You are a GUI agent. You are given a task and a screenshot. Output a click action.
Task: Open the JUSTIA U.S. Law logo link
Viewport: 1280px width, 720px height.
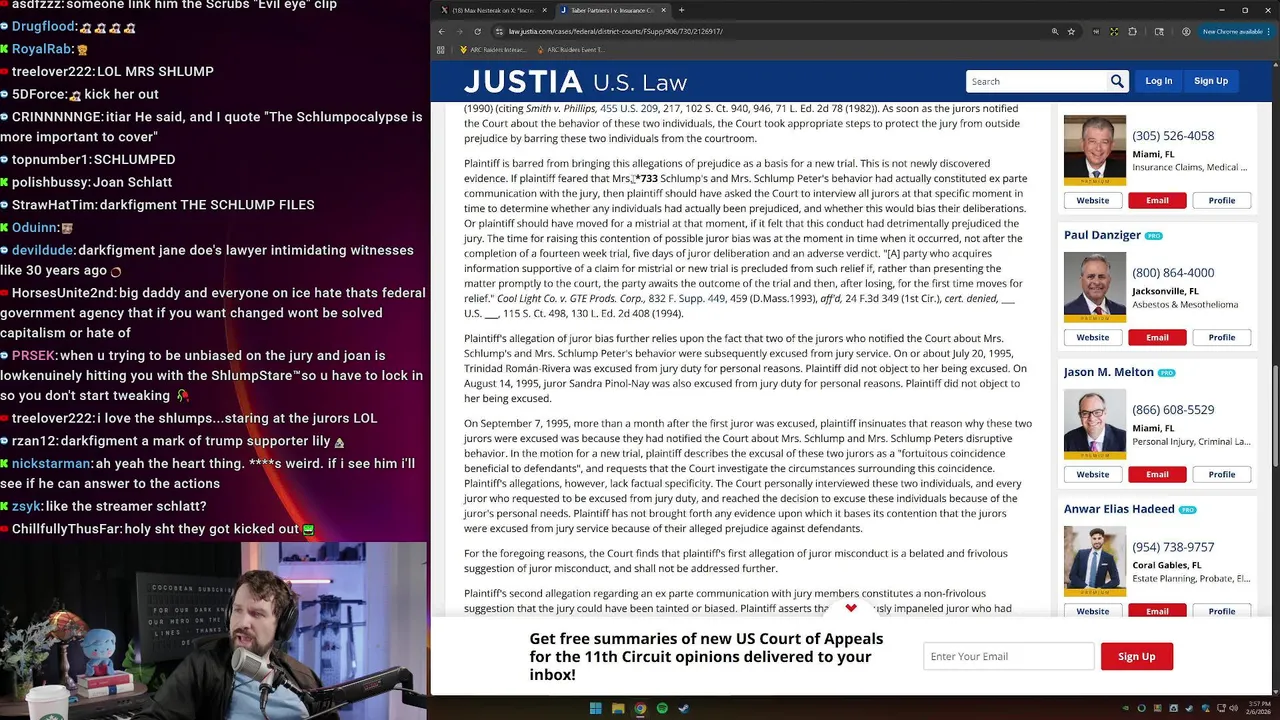coord(575,82)
